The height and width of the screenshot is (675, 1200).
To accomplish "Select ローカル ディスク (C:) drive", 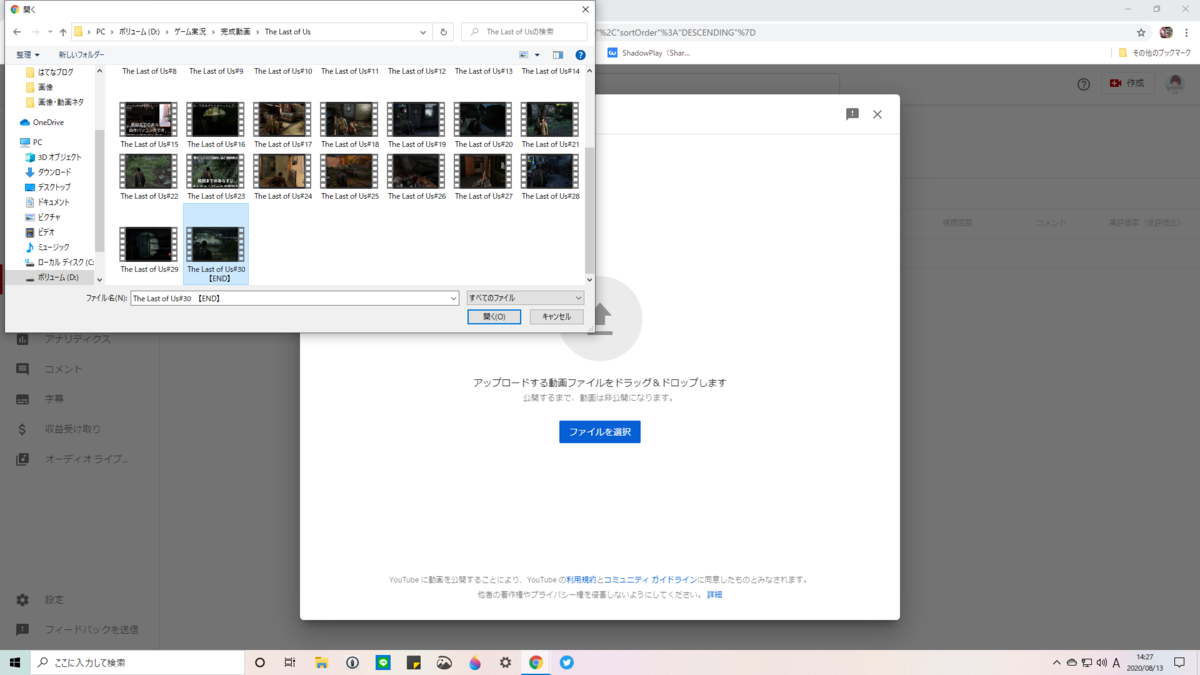I will click(x=59, y=262).
